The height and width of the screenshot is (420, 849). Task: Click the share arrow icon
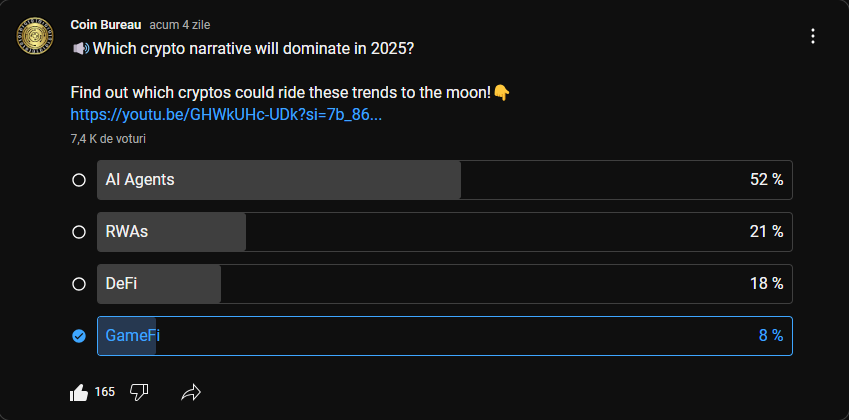coord(191,393)
